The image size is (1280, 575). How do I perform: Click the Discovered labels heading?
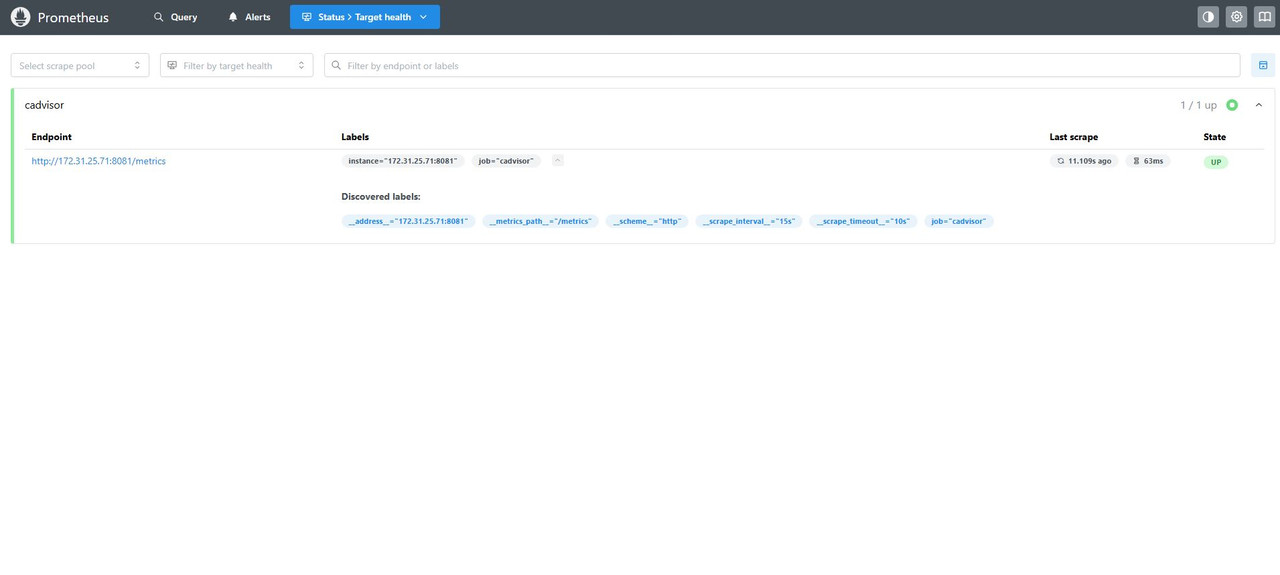381,197
